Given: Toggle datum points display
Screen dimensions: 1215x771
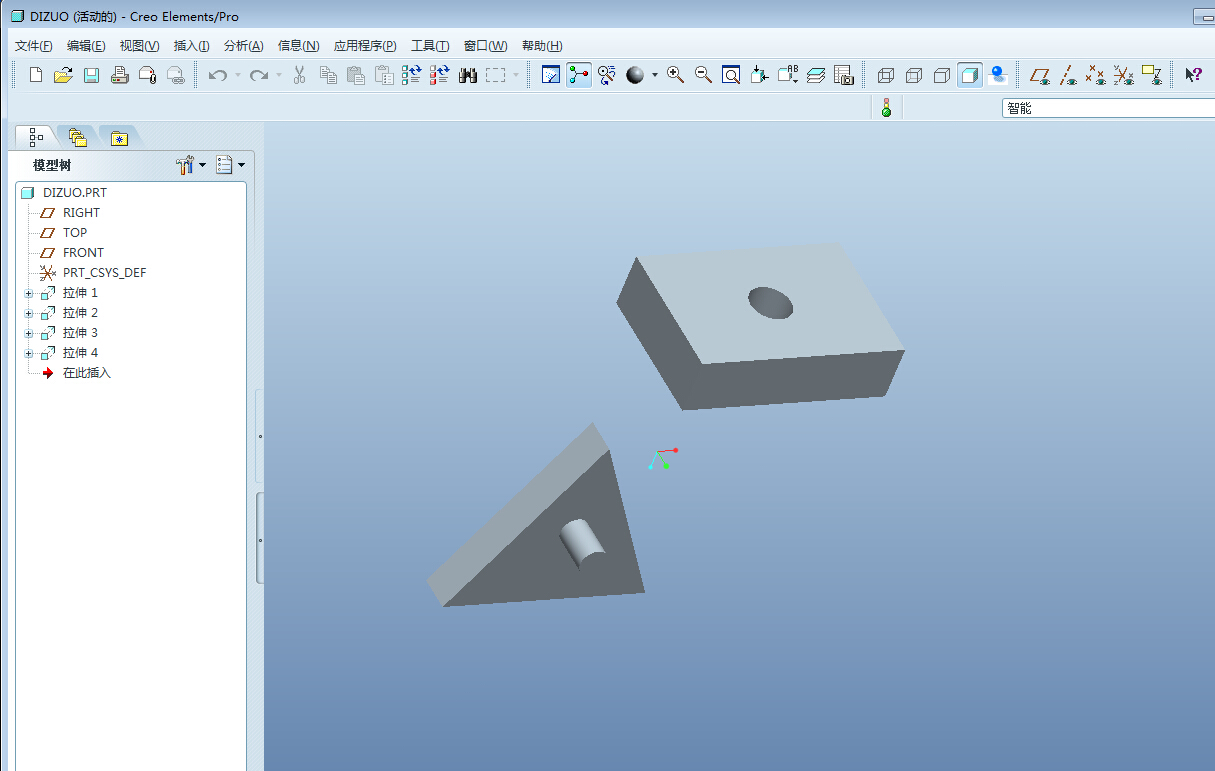Looking at the screenshot, I should [x=1097, y=75].
